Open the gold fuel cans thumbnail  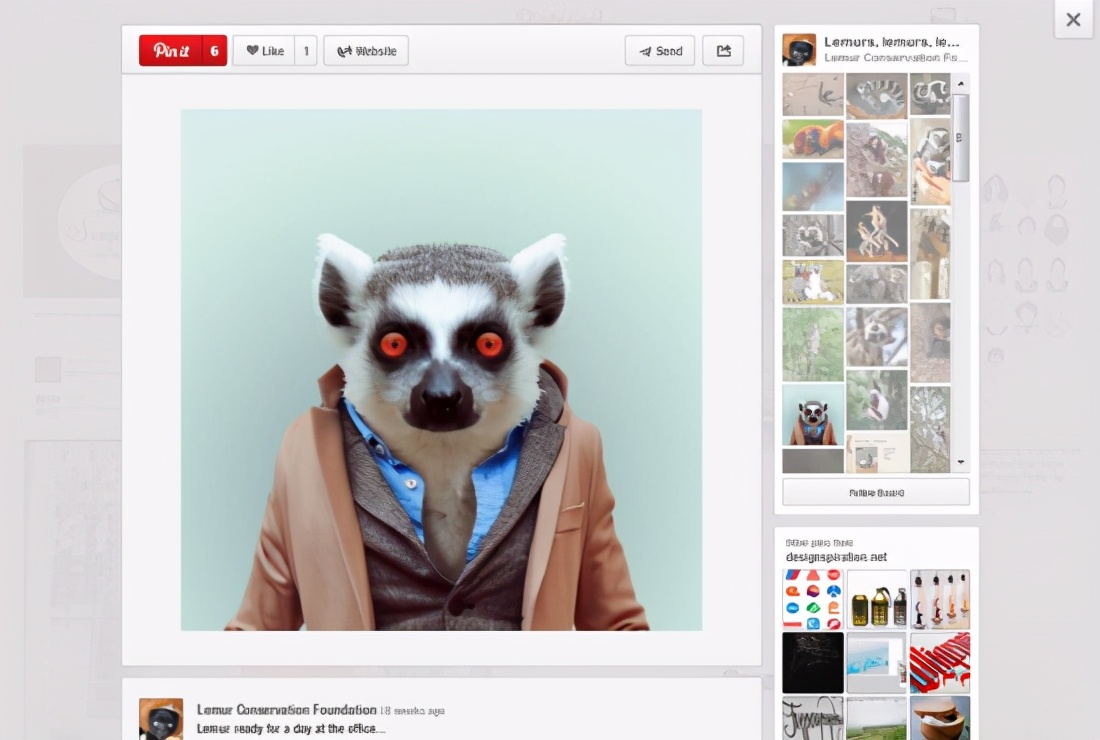pos(877,600)
